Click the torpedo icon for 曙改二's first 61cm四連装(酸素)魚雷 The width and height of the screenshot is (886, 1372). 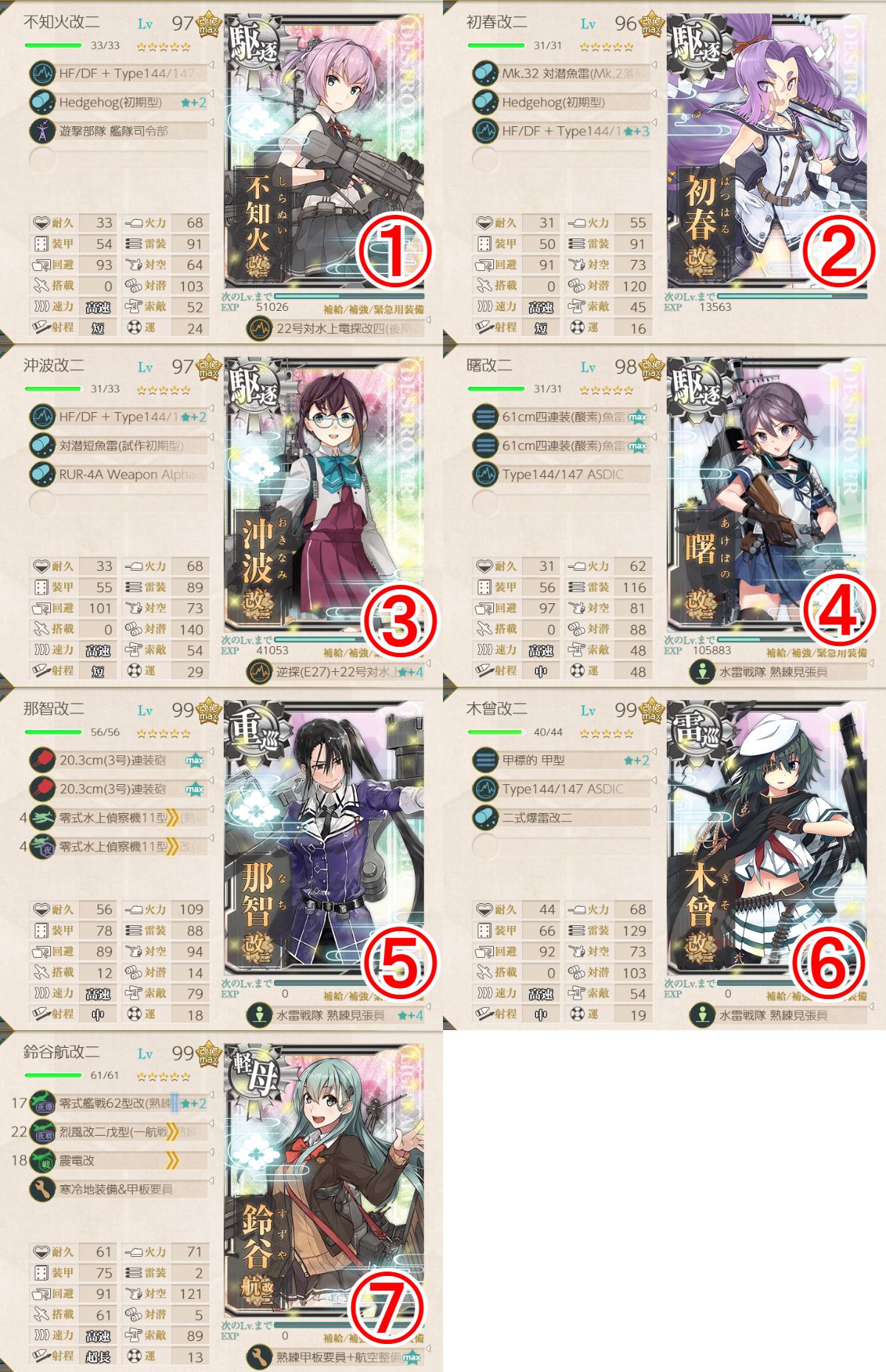485,417
